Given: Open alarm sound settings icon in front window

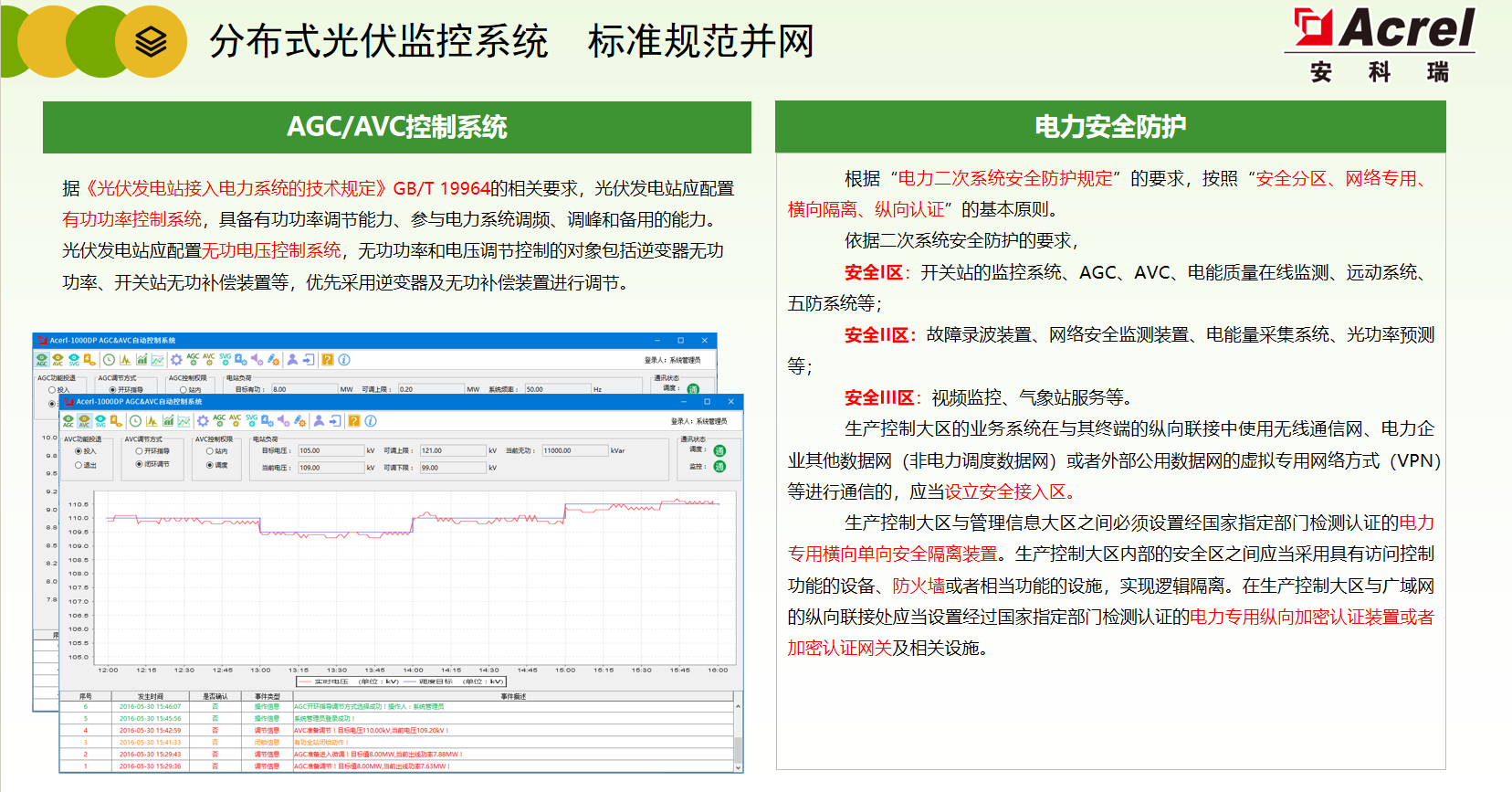Looking at the screenshot, I should (x=284, y=421).
